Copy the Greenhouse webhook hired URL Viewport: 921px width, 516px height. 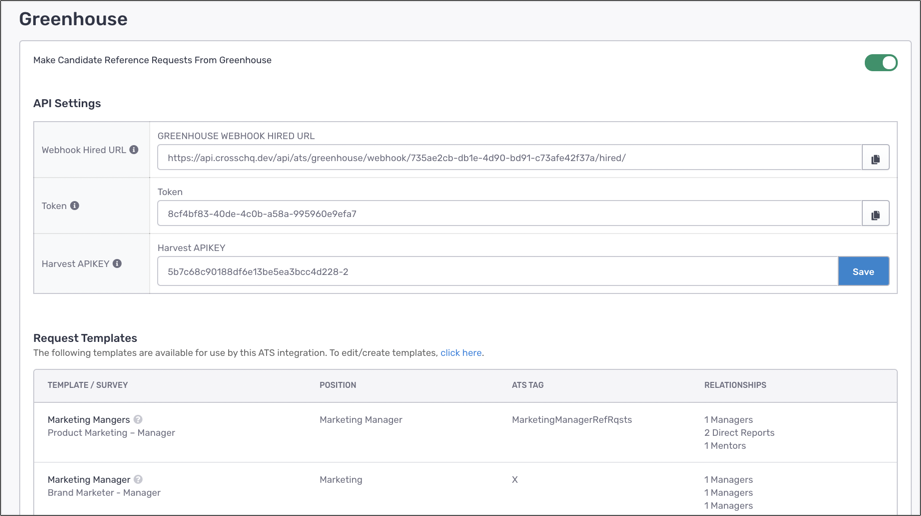(x=875, y=158)
